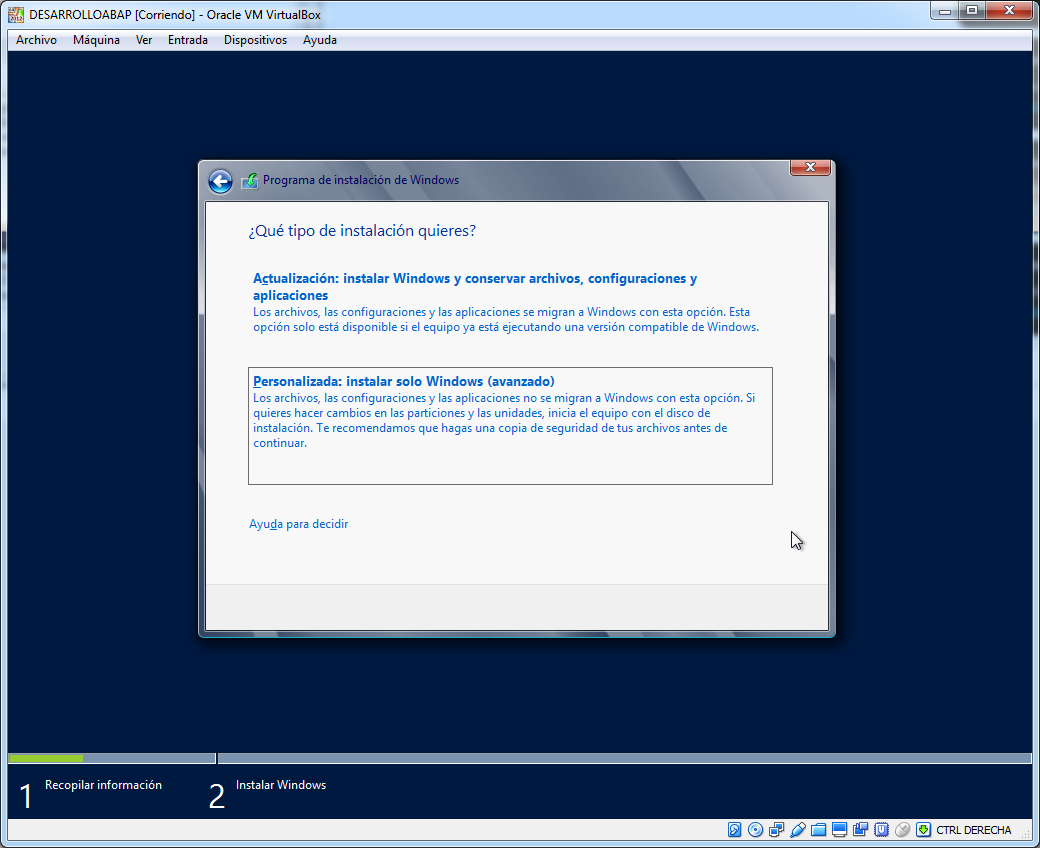Click the Programa de instalación de Windows title
Viewport: 1040px width, 848px height.
[361, 180]
